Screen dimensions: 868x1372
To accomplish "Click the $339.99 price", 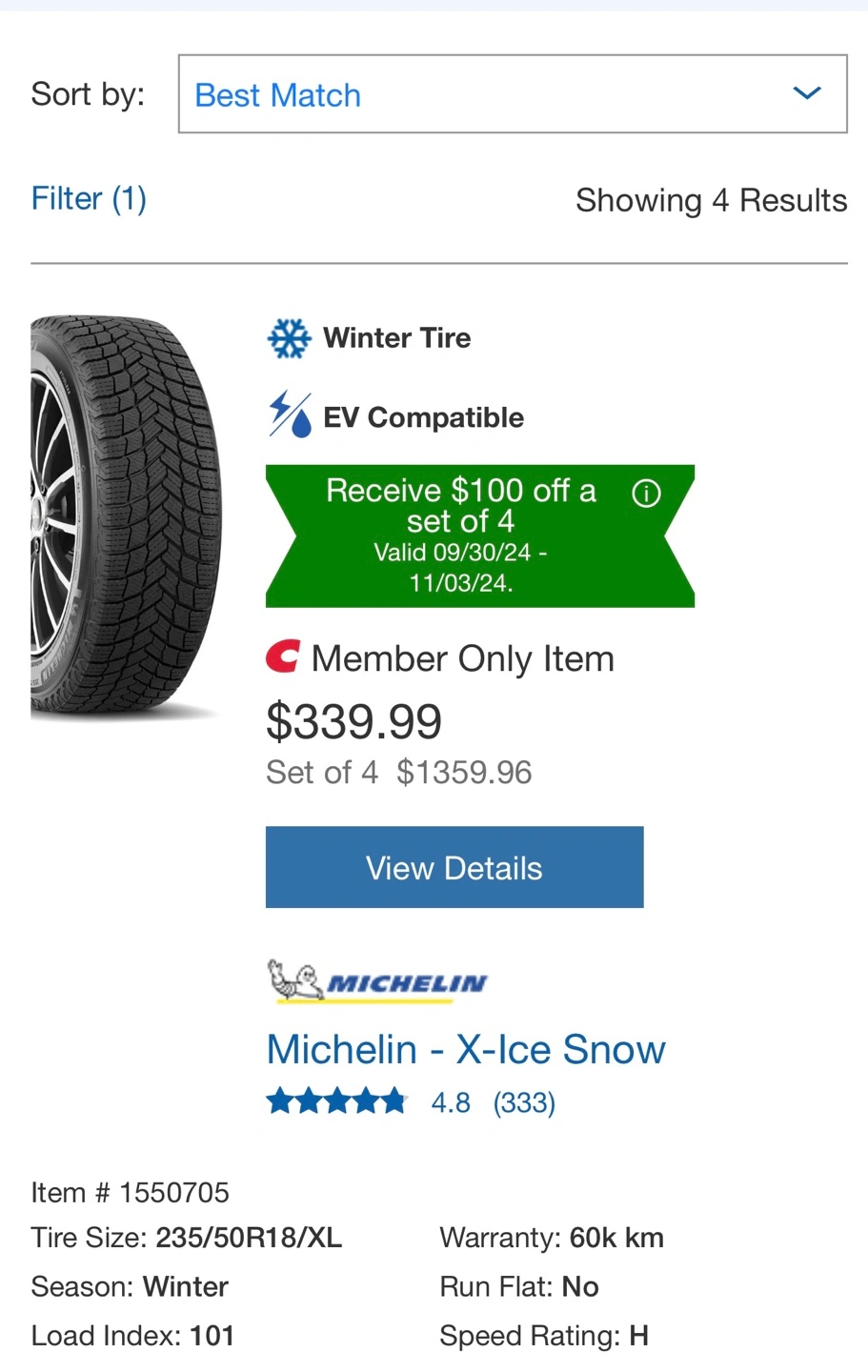I will 354,721.
